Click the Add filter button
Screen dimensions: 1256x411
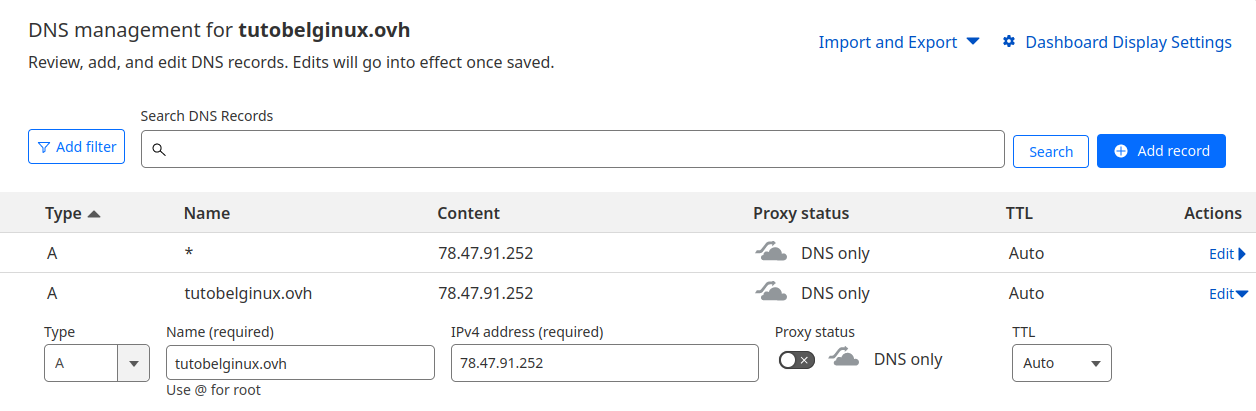[76, 147]
